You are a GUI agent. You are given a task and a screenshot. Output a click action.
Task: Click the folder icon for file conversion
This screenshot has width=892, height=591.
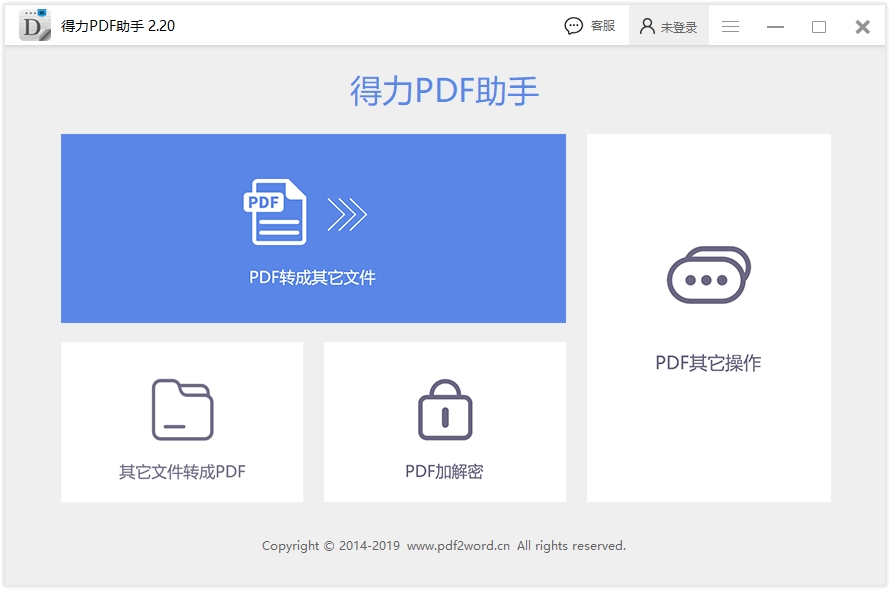click(183, 410)
